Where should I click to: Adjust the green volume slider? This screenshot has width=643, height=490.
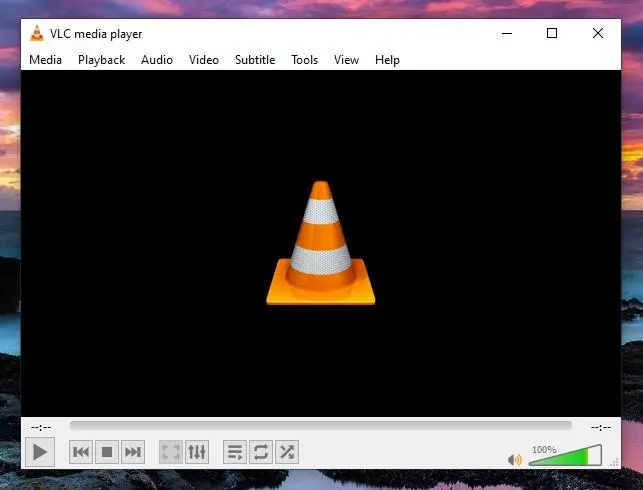pyautogui.click(x=565, y=455)
